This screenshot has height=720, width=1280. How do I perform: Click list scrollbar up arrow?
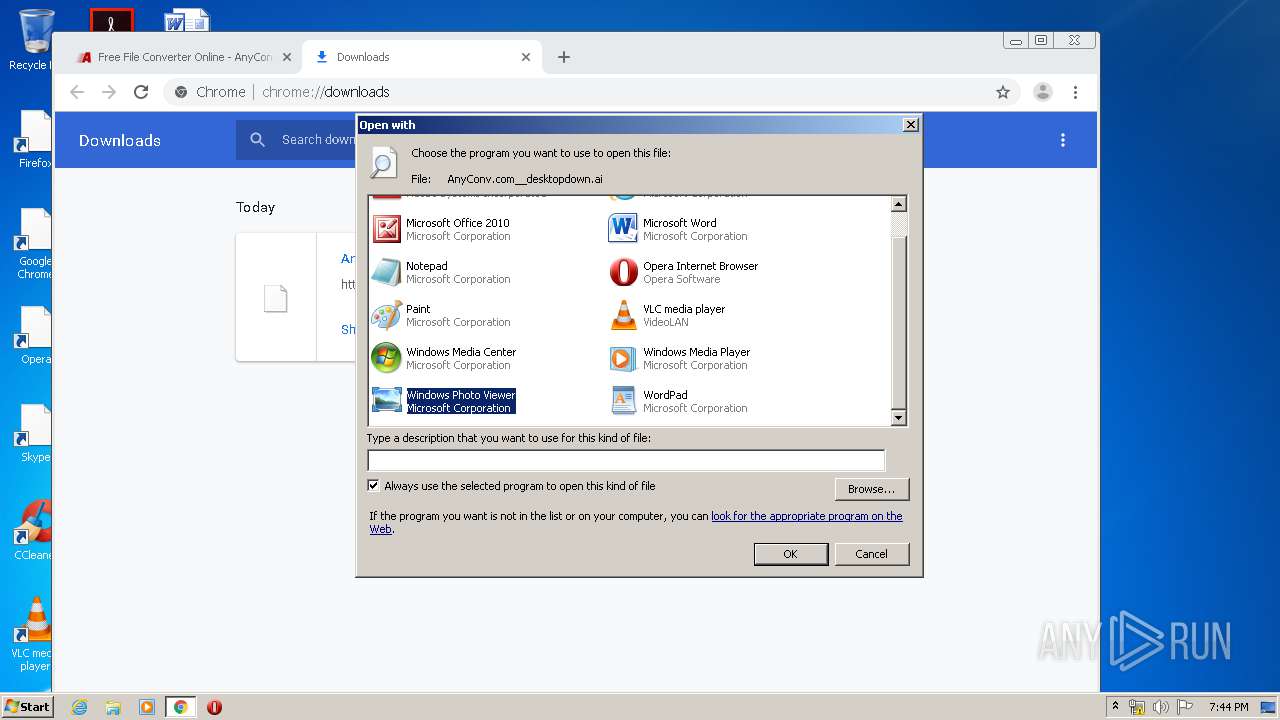click(898, 204)
